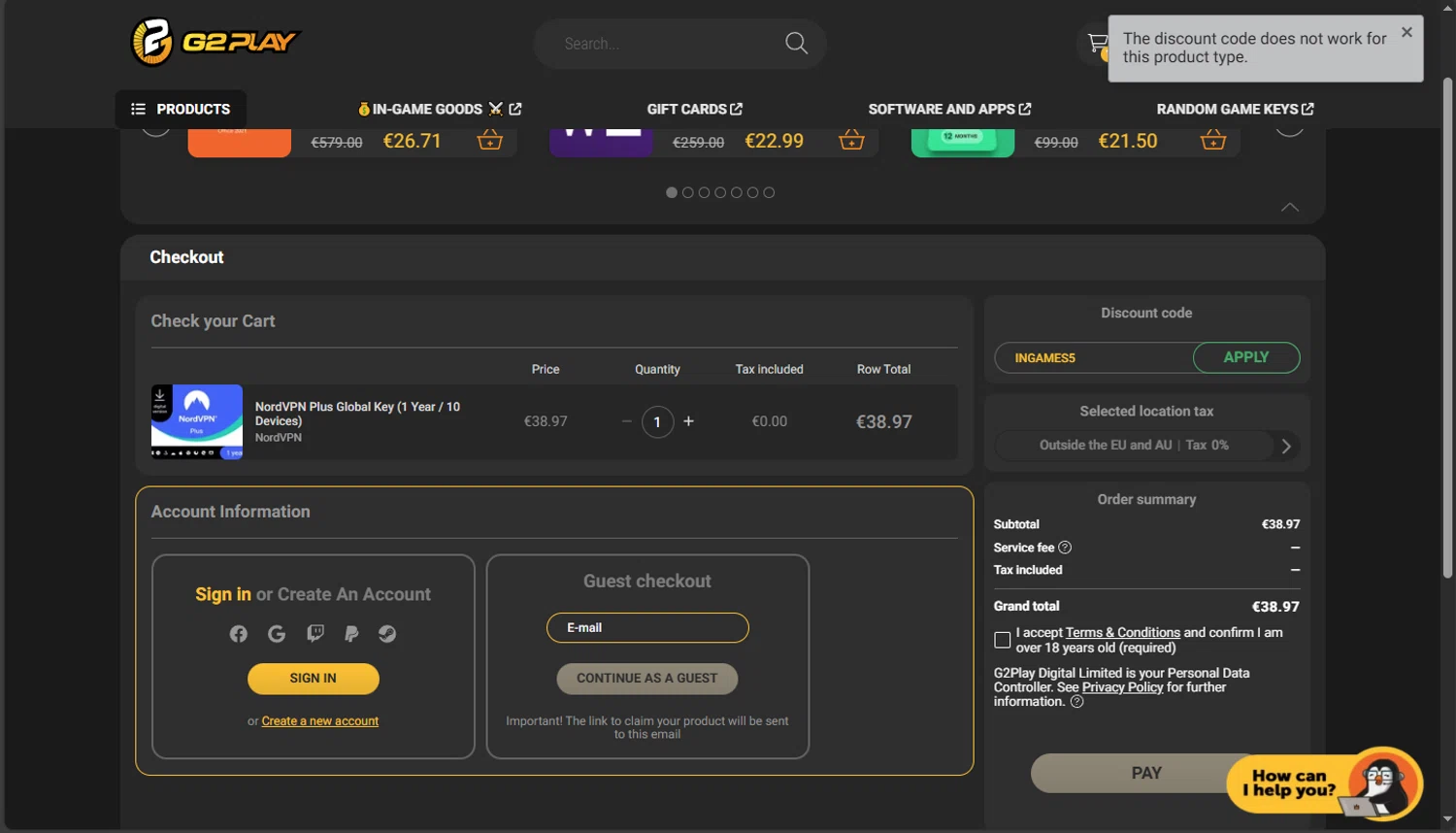Image resolution: width=1456 pixels, height=833 pixels.
Task: Open Create a new account link
Action: pyautogui.click(x=320, y=721)
